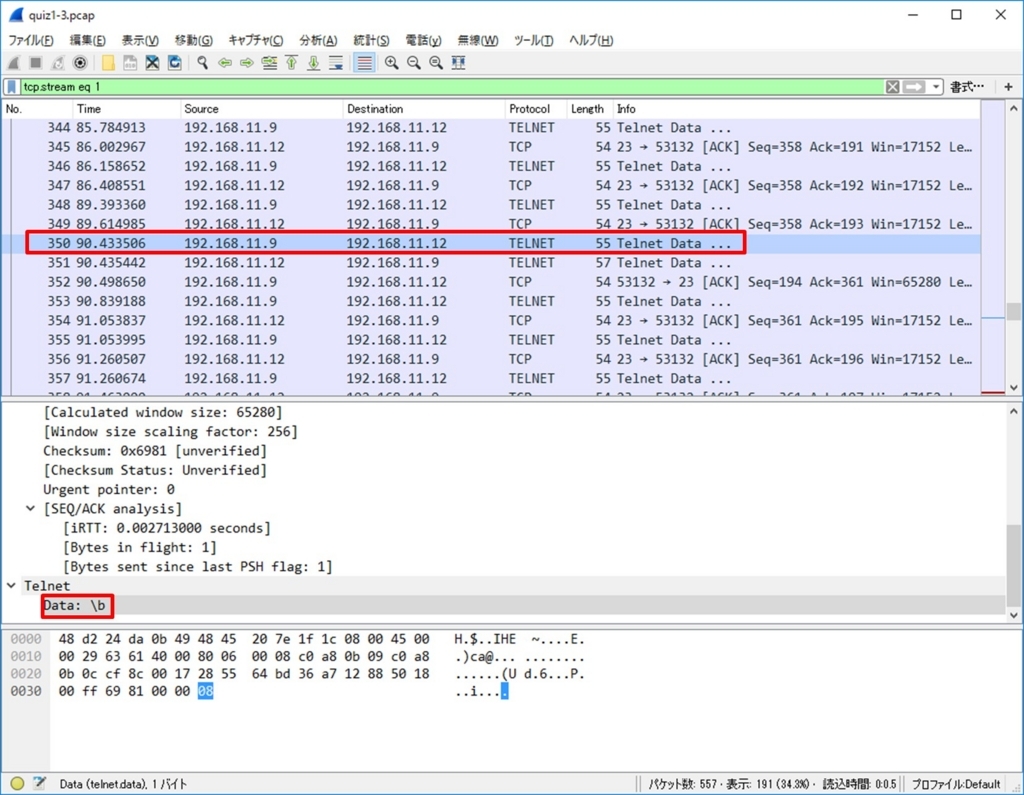Reset text to normal size icon
The image size is (1024, 795).
click(x=436, y=63)
